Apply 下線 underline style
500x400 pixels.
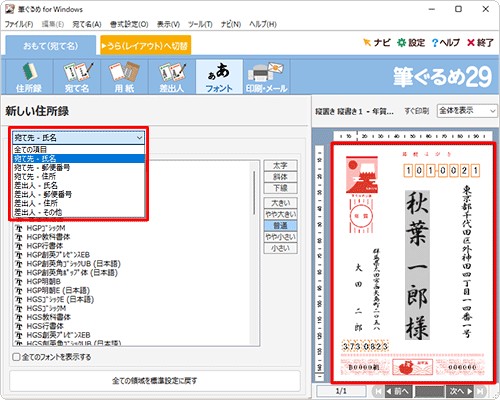pyautogui.click(x=280, y=188)
